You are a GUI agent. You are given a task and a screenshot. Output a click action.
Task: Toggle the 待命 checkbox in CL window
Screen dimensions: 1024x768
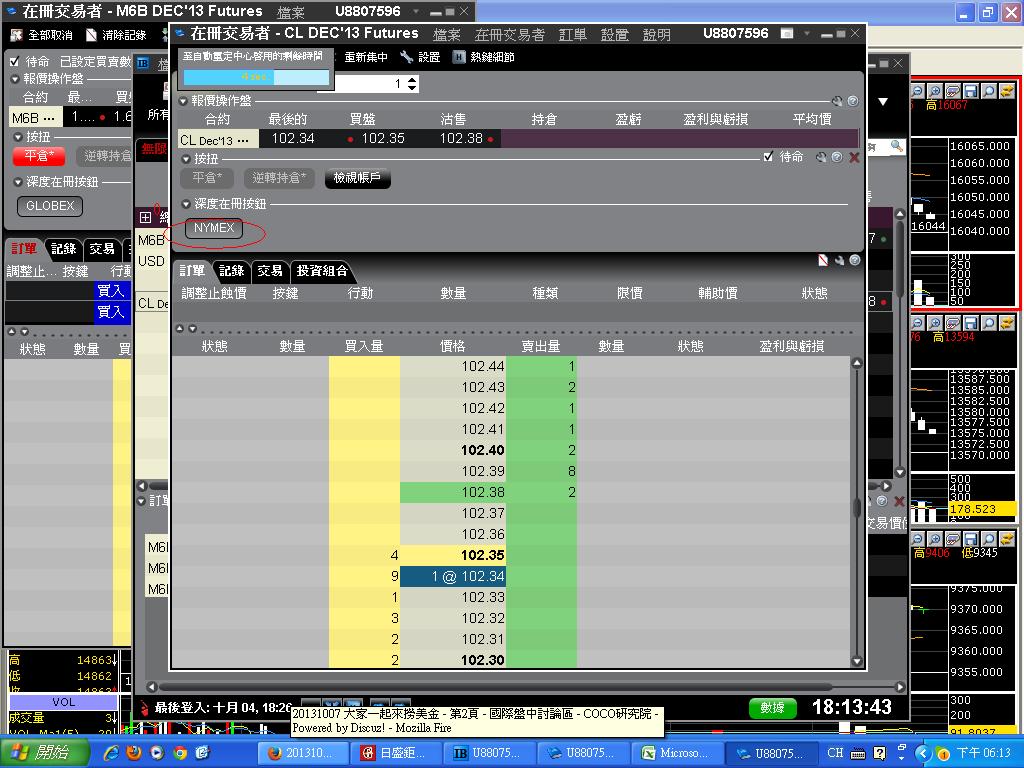(x=769, y=157)
